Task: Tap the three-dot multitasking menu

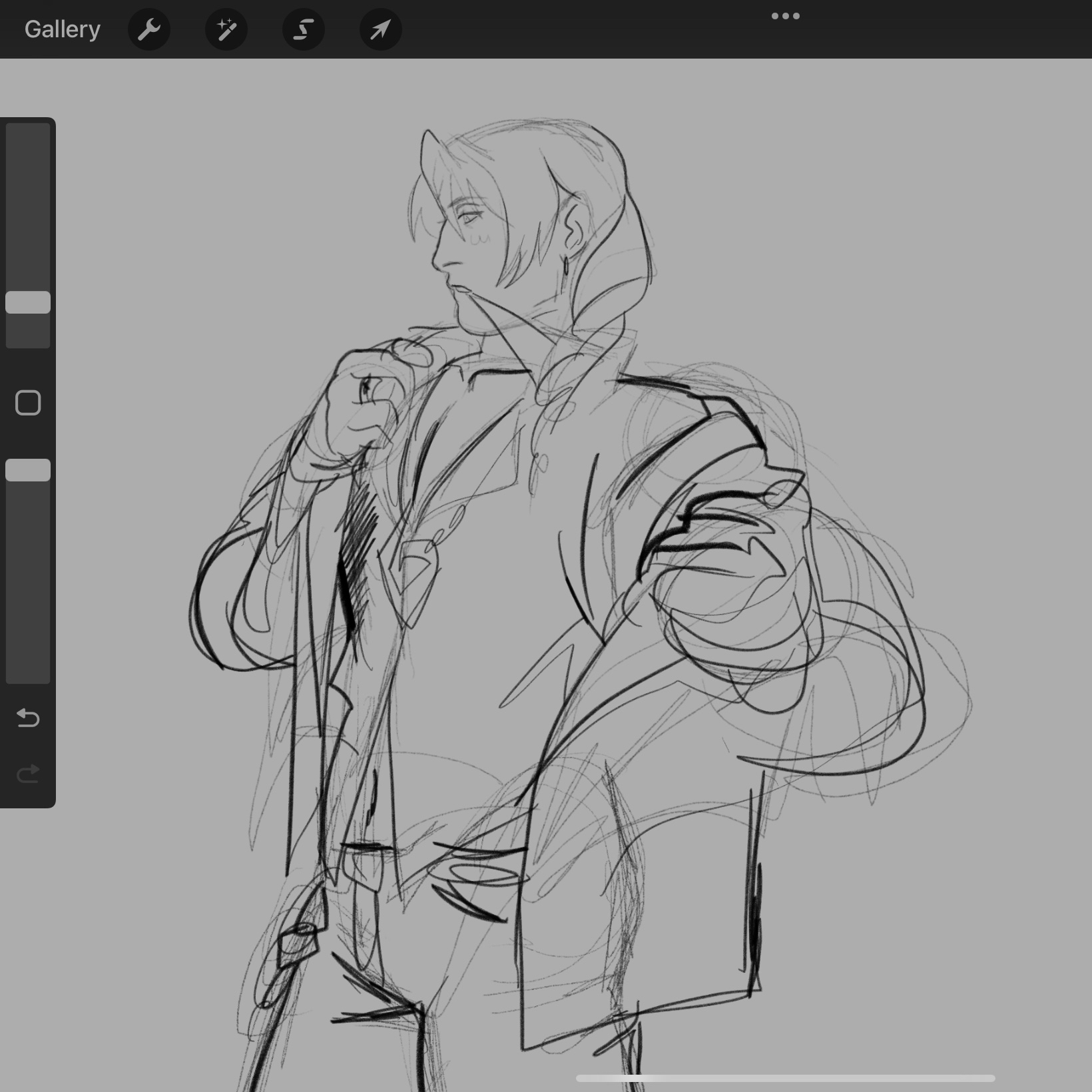Action: (x=785, y=16)
